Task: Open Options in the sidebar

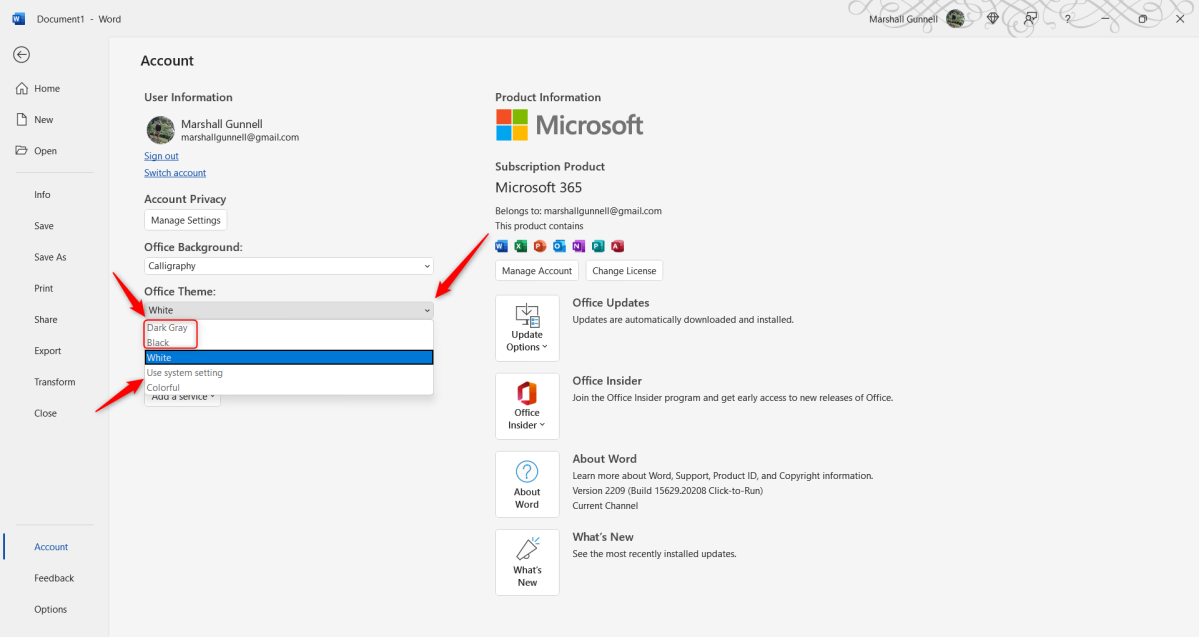Action: tap(50, 609)
